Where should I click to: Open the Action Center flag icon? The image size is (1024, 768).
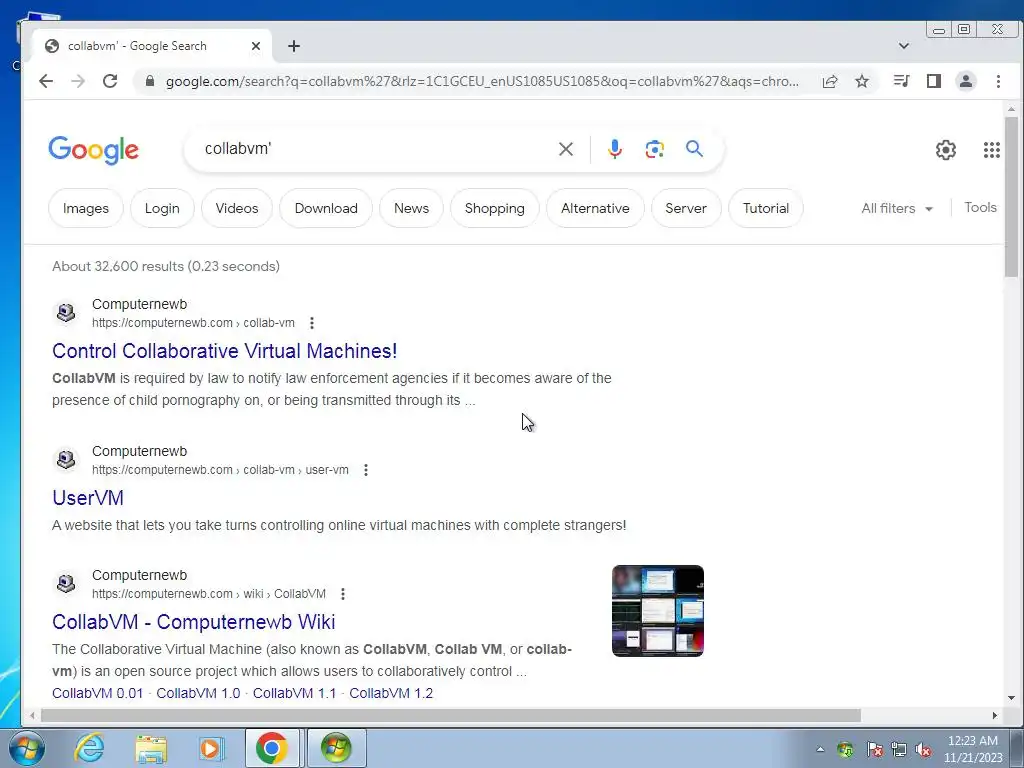(x=874, y=750)
